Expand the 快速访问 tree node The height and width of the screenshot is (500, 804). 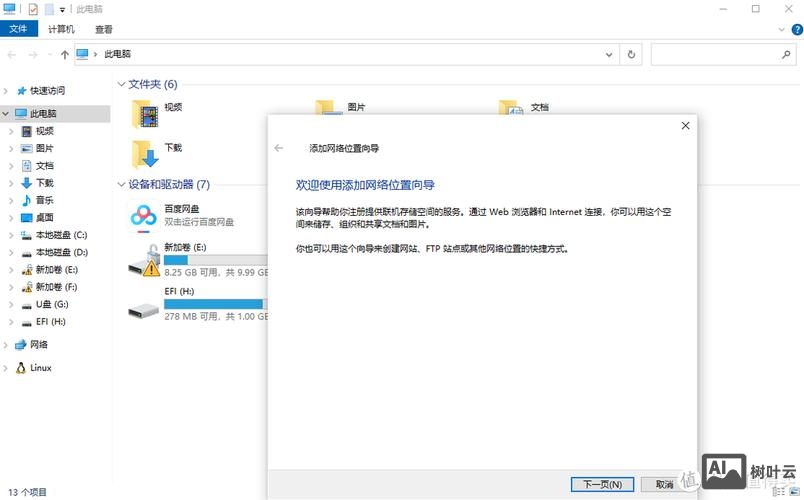click(6, 91)
